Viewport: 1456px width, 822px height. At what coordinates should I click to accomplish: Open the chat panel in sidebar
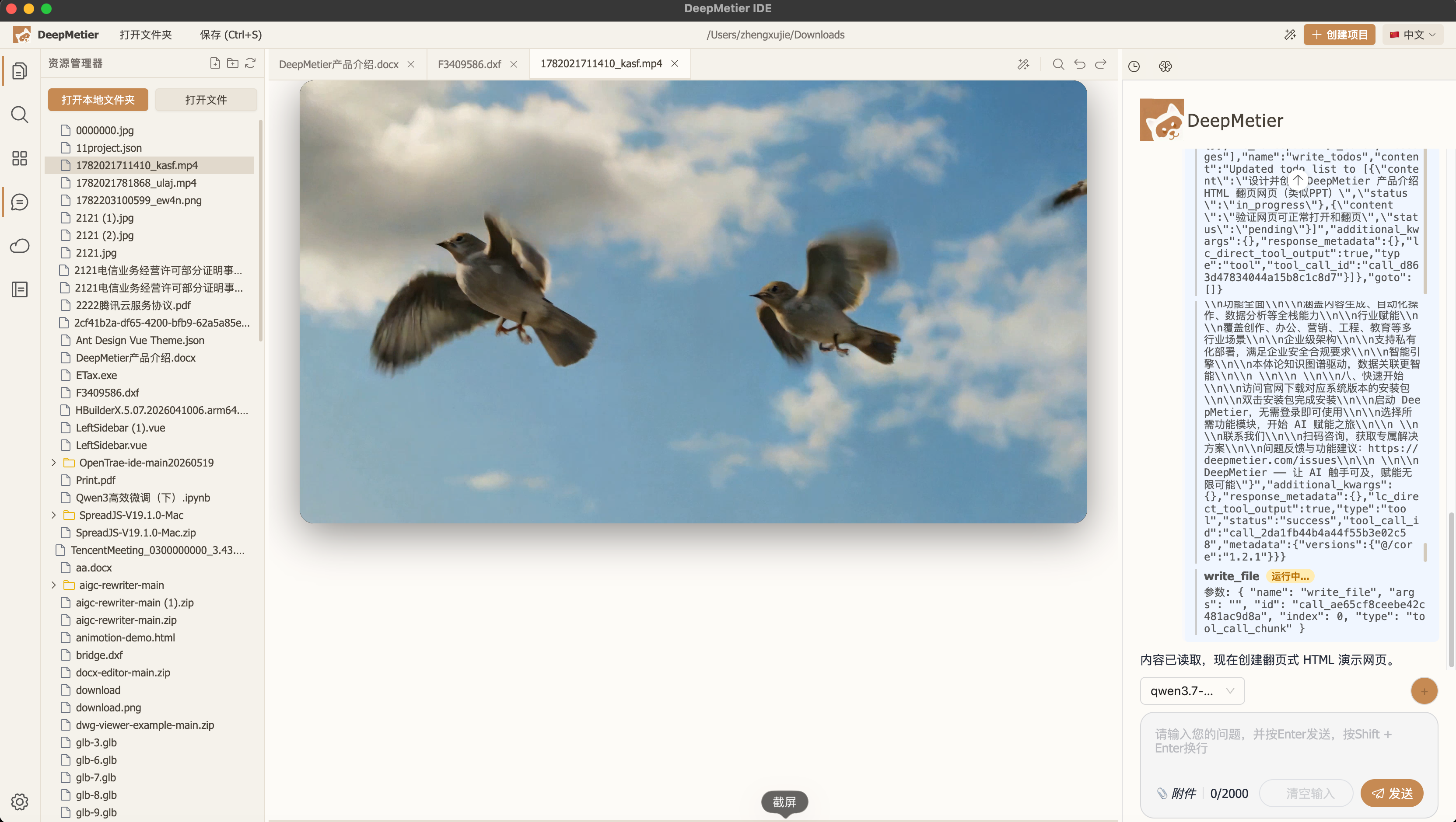(20, 202)
